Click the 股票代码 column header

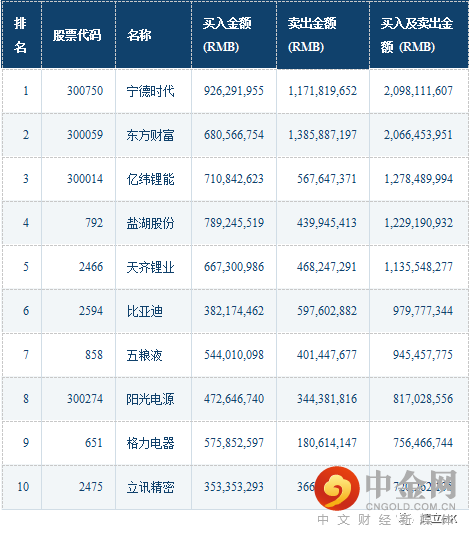78,35
